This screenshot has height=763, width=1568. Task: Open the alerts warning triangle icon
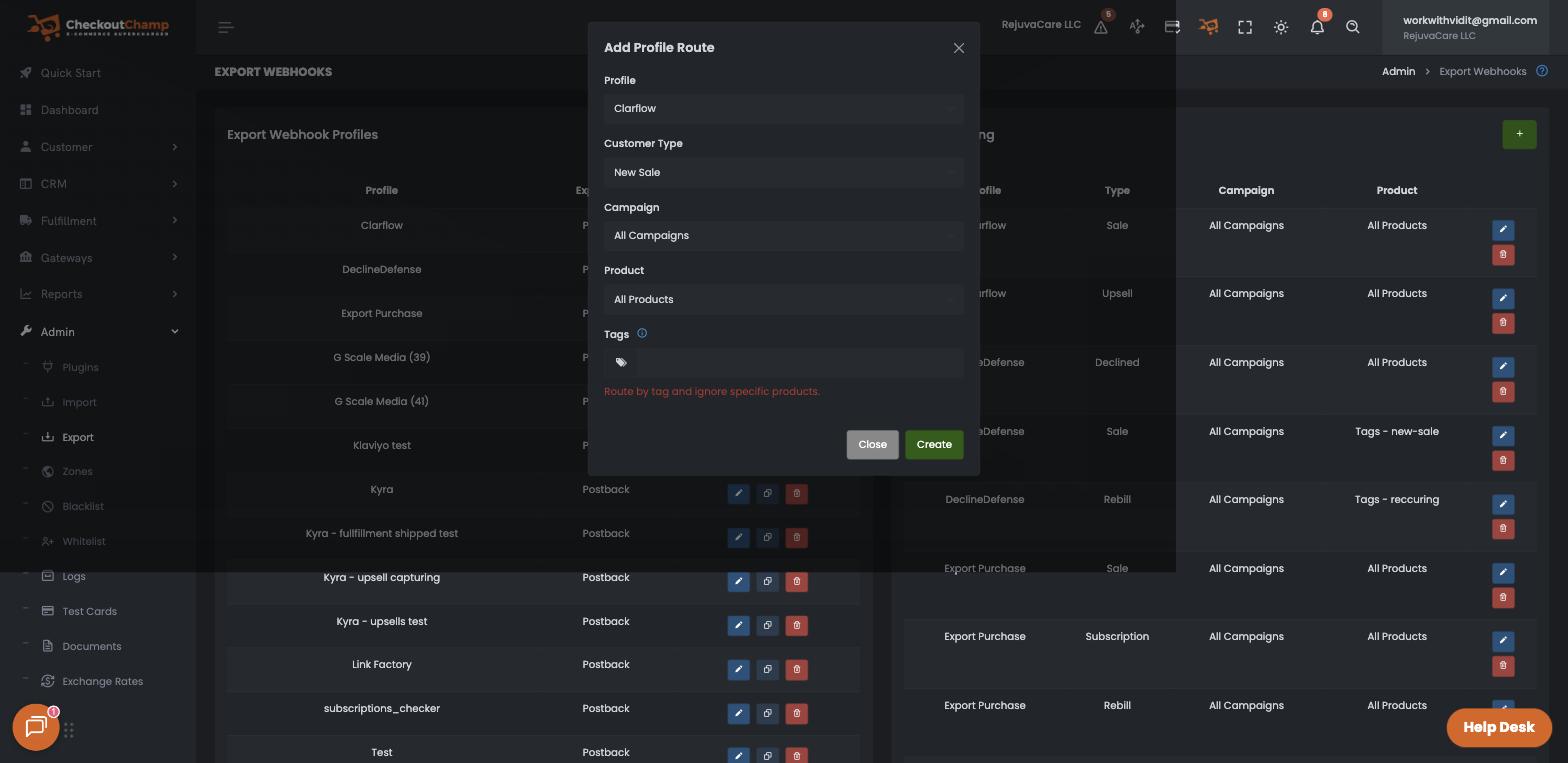(x=1101, y=27)
